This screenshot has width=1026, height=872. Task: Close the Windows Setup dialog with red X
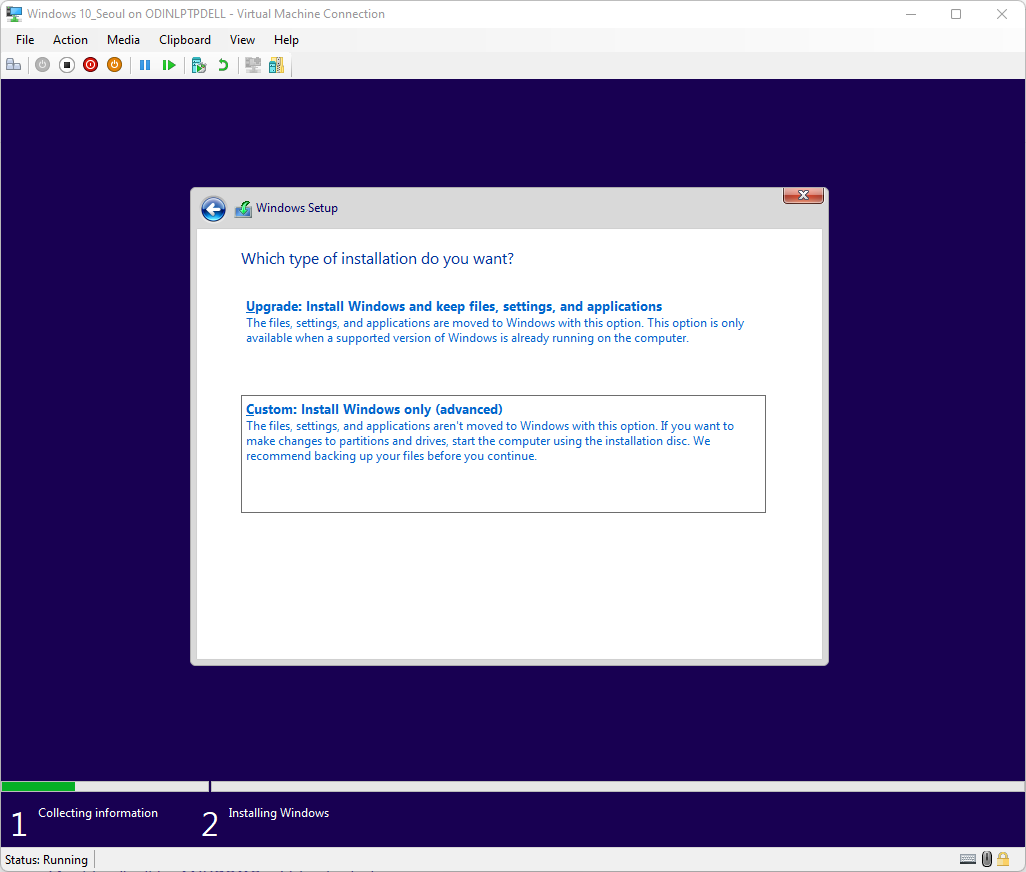(x=804, y=195)
